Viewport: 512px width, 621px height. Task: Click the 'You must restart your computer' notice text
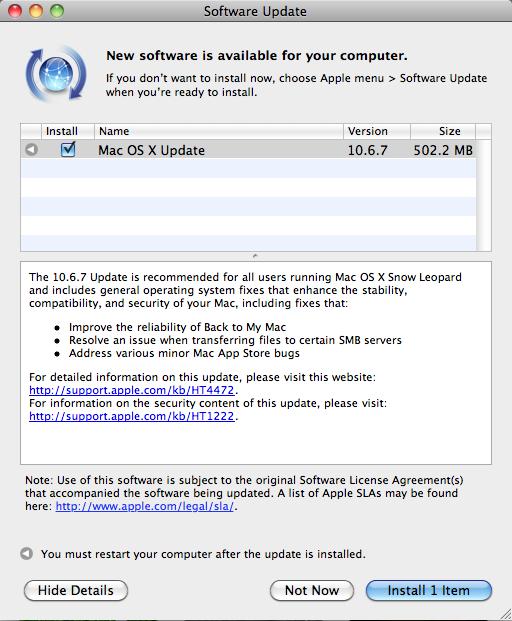pos(203,554)
